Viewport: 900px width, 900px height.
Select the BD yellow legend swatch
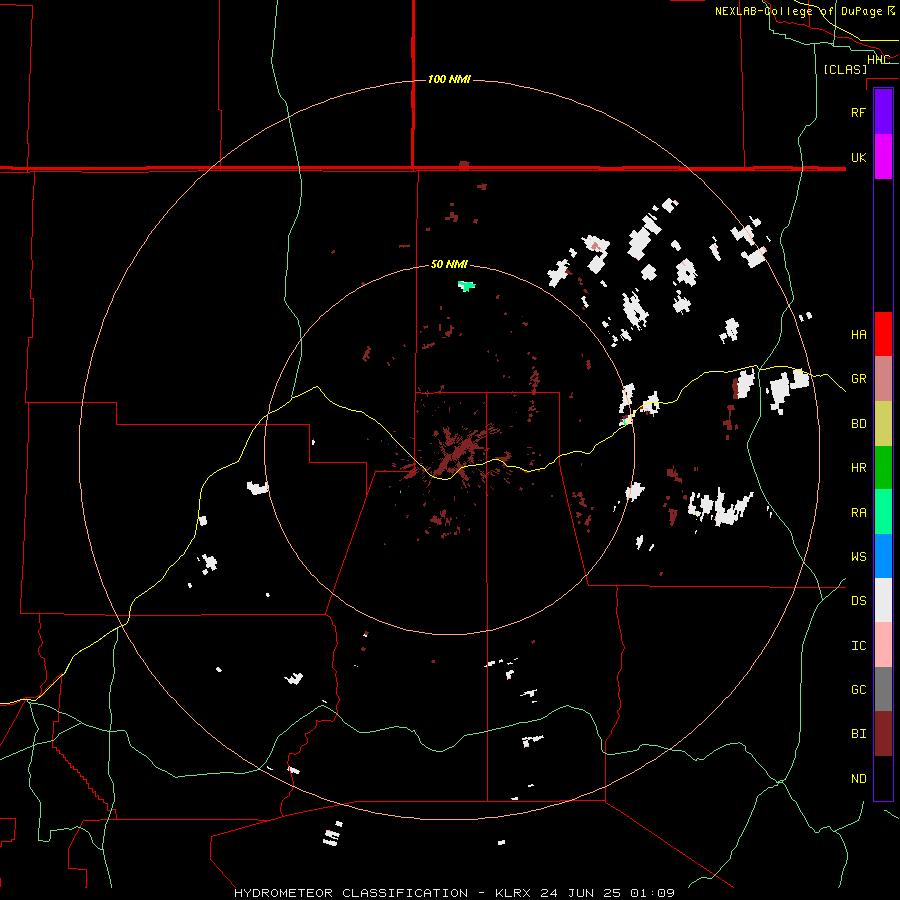click(883, 424)
